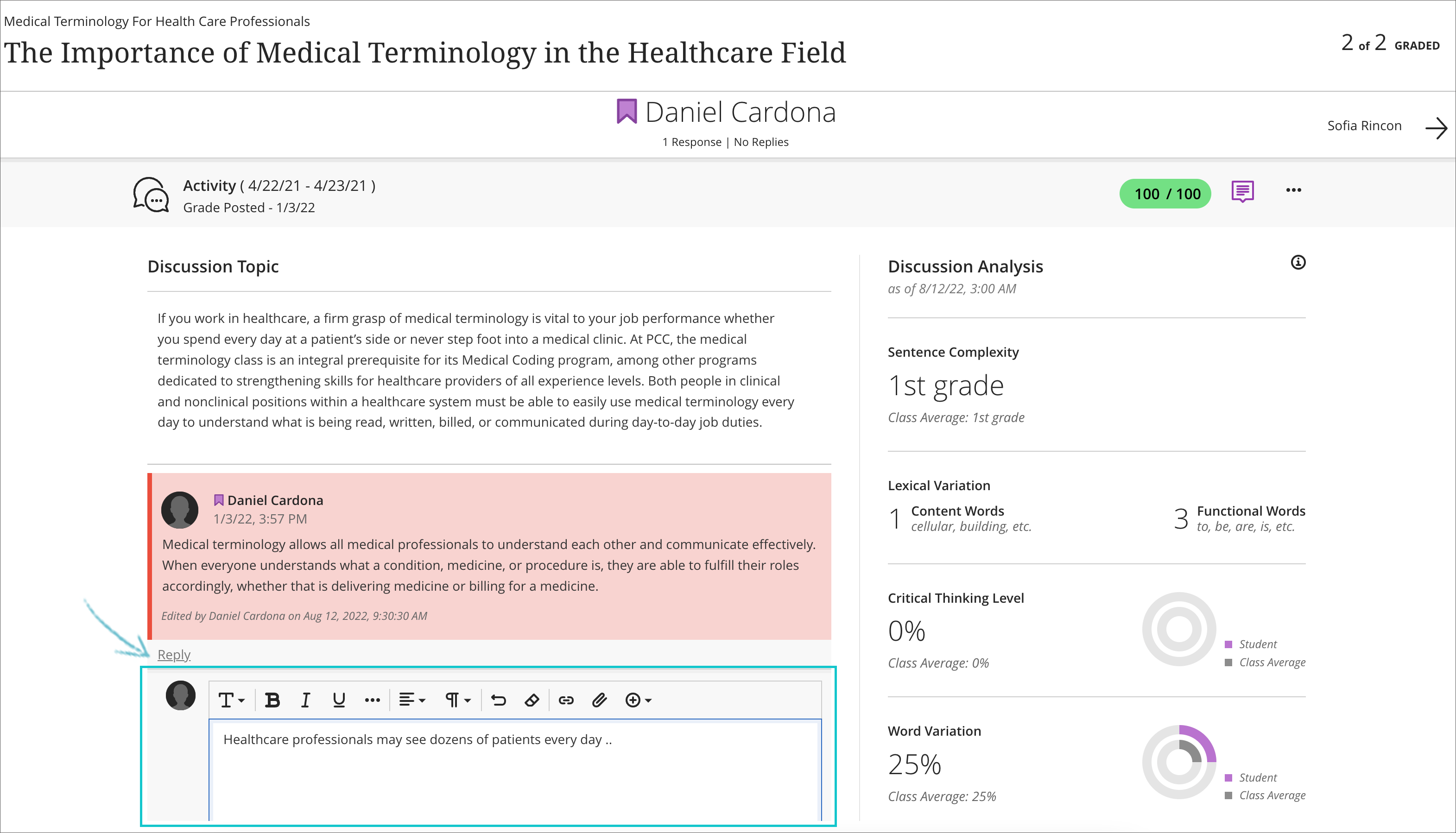The width and height of the screenshot is (1456, 833).
Task: Open the activity more options menu
Action: (1293, 190)
